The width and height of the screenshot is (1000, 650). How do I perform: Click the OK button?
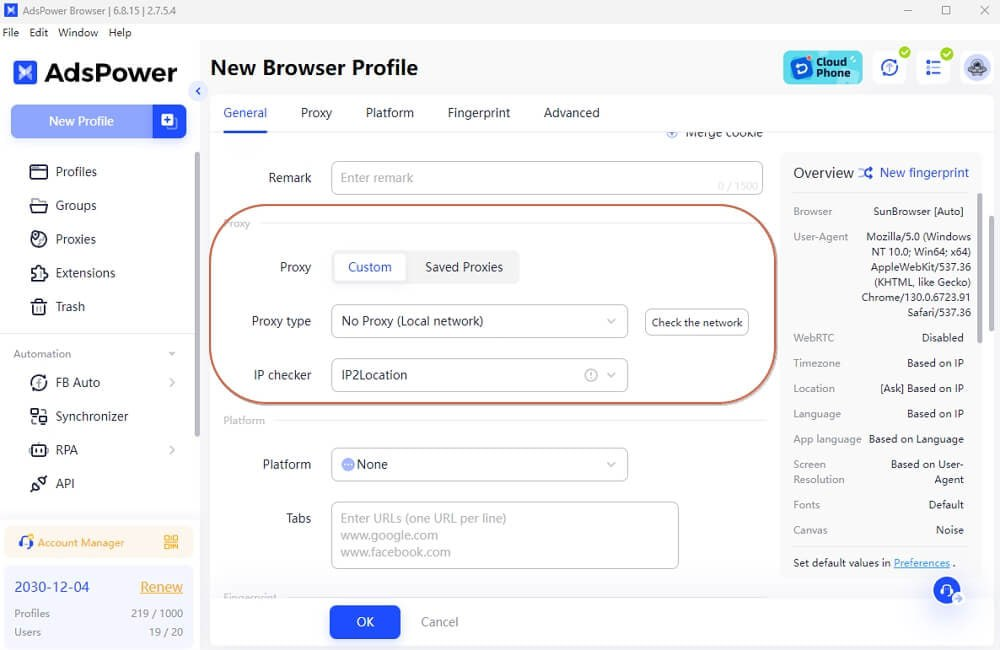[365, 622]
